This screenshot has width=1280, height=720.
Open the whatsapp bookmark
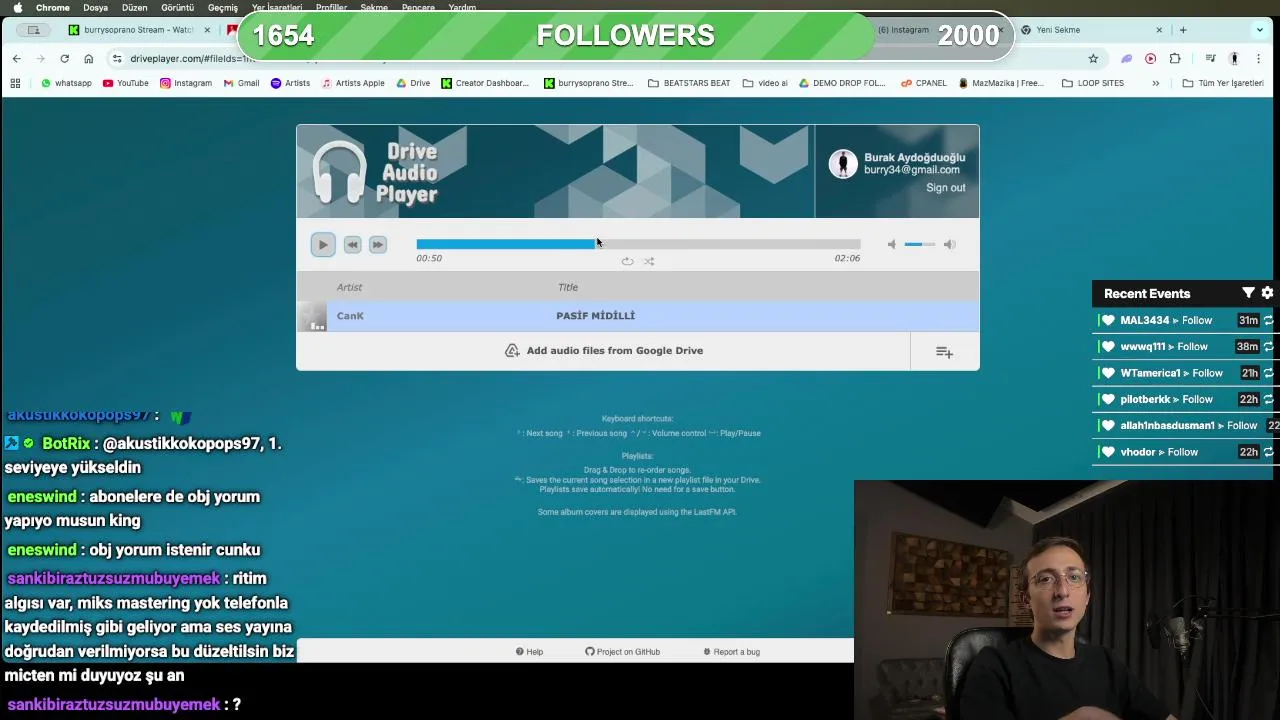coord(66,83)
